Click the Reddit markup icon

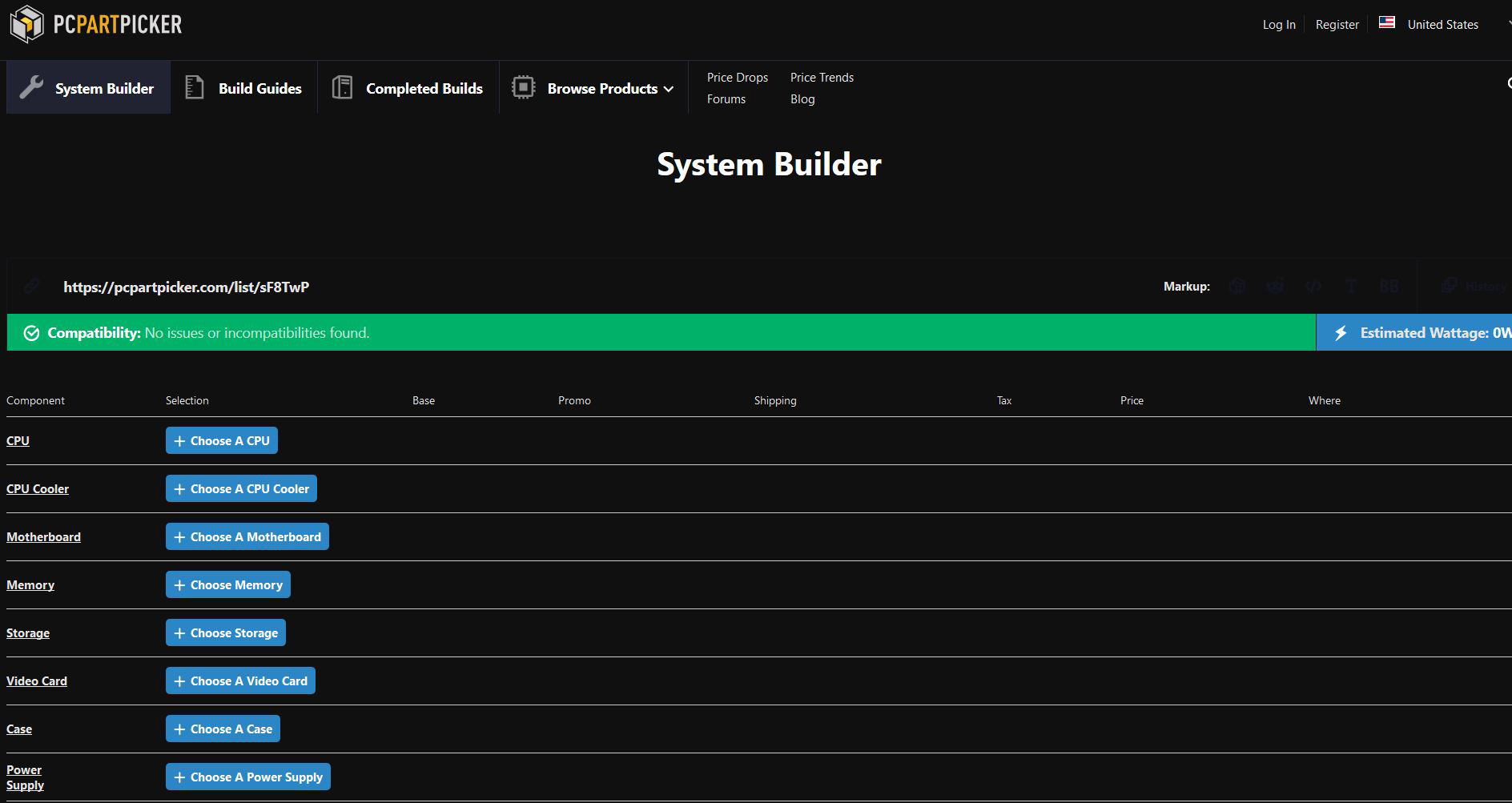pos(1275,286)
